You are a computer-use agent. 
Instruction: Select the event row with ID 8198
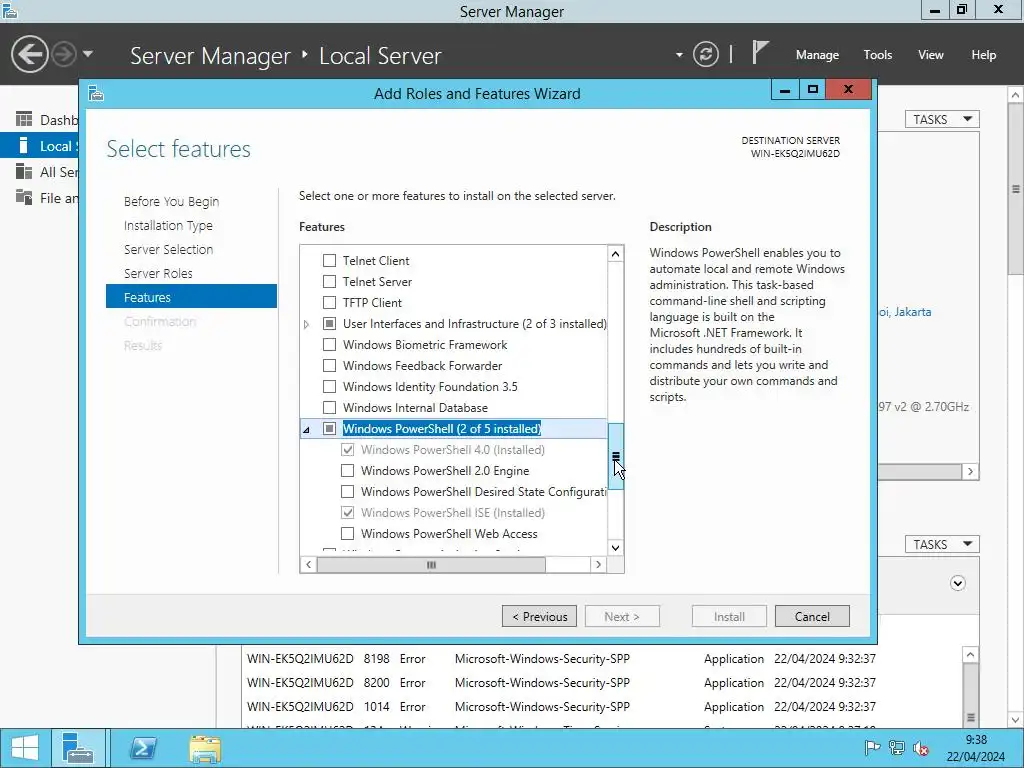pyautogui.click(x=562, y=659)
